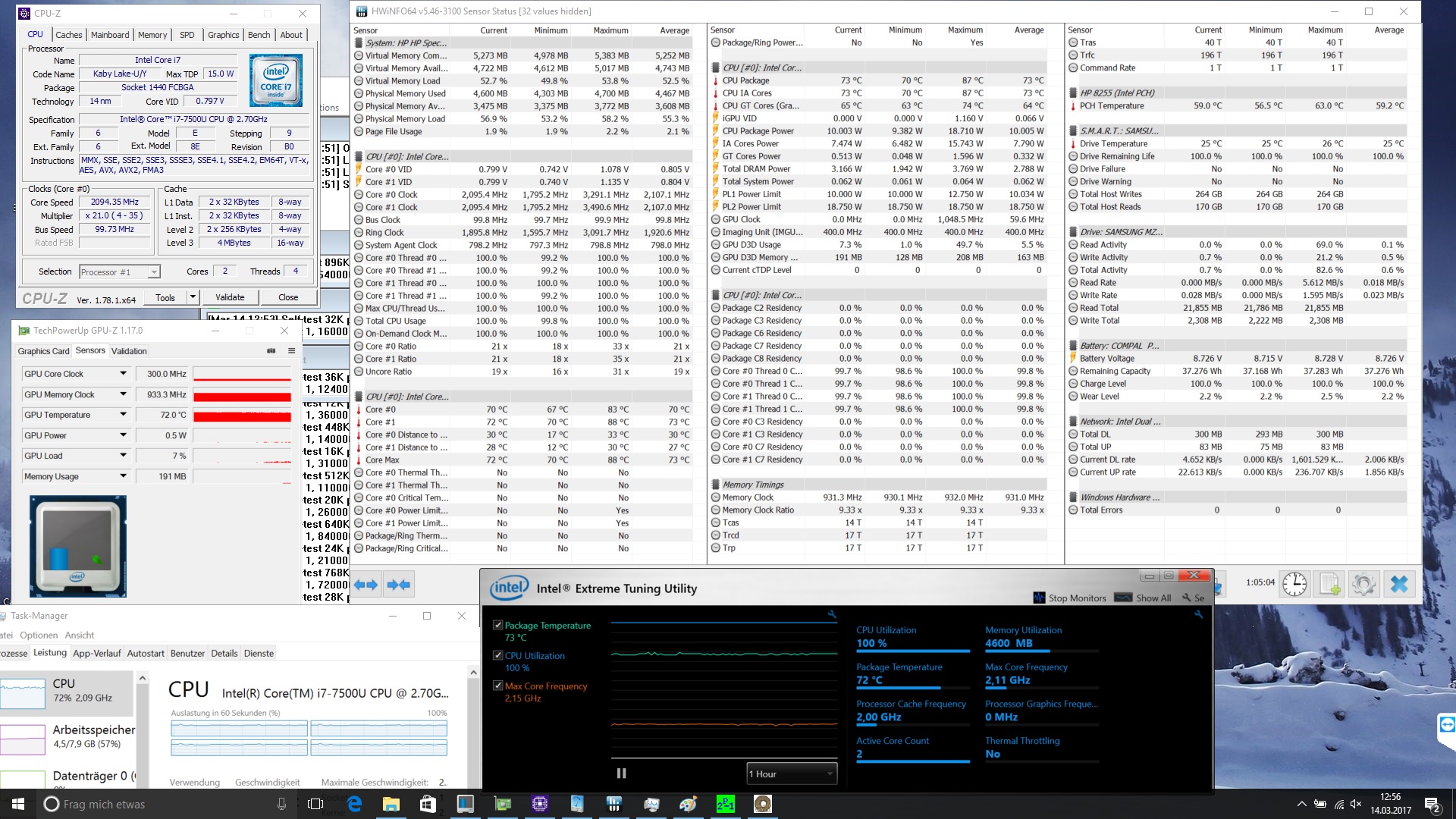The width and height of the screenshot is (1456, 819).
Task: Open Microsoft Edge from the taskbar
Action: [x=354, y=804]
